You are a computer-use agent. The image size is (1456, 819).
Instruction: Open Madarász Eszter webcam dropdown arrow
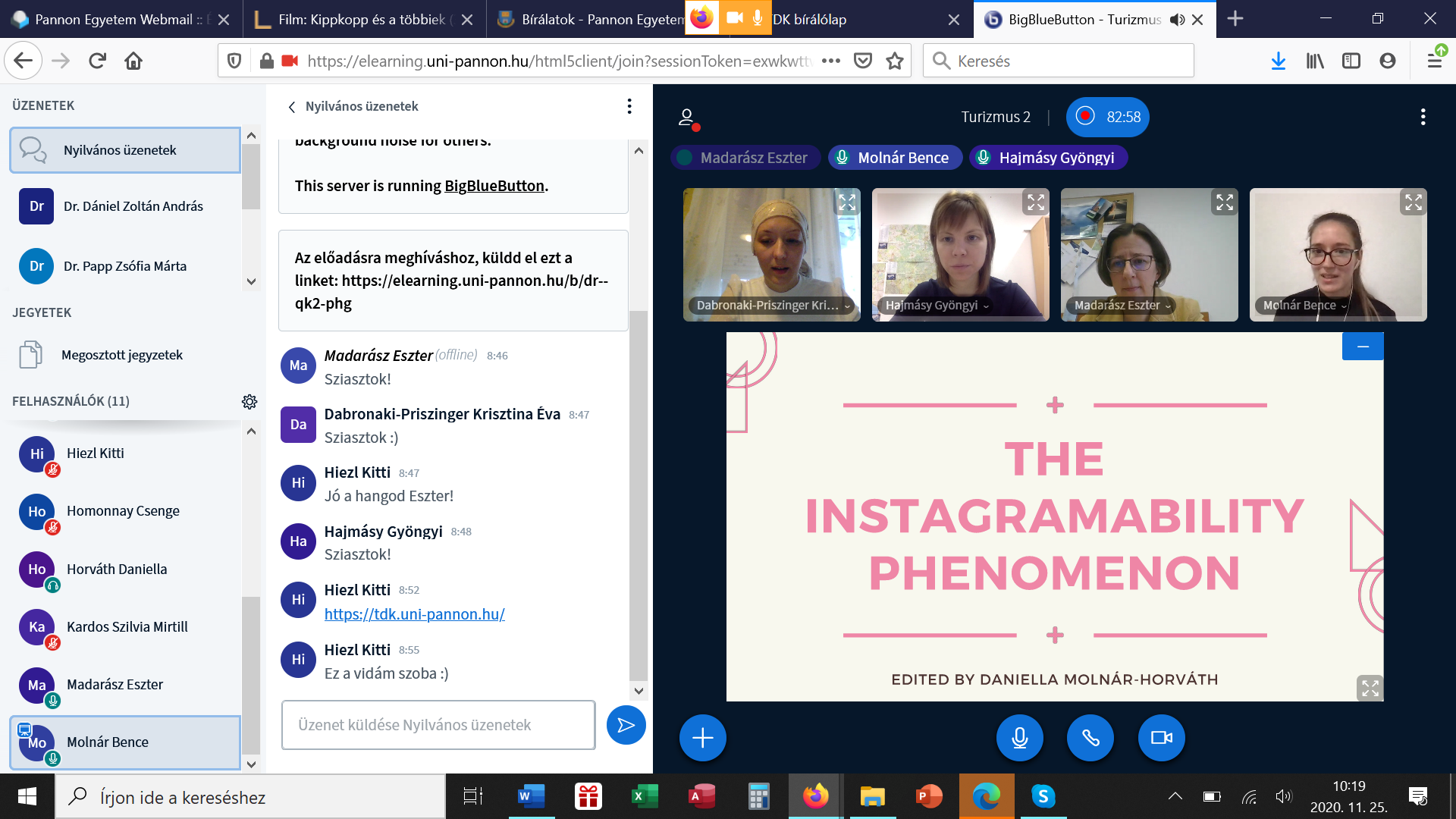click(x=1169, y=306)
